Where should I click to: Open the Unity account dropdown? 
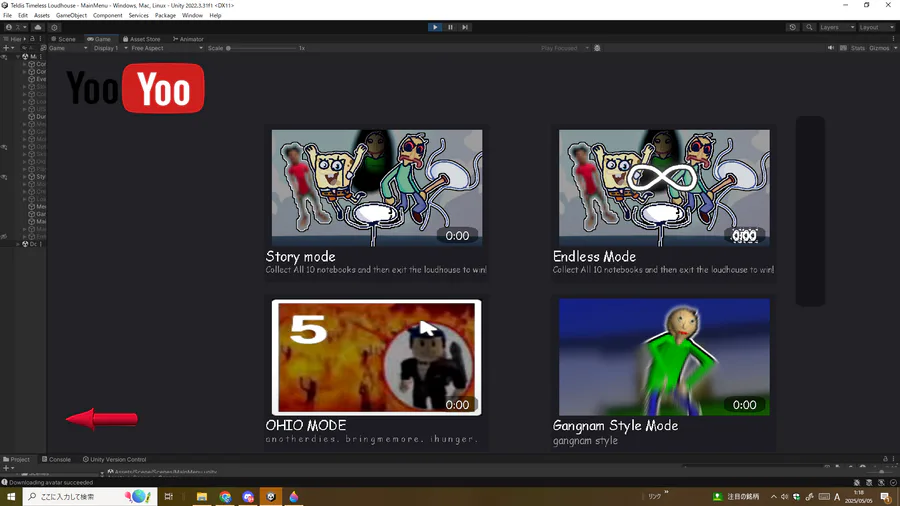point(15,27)
